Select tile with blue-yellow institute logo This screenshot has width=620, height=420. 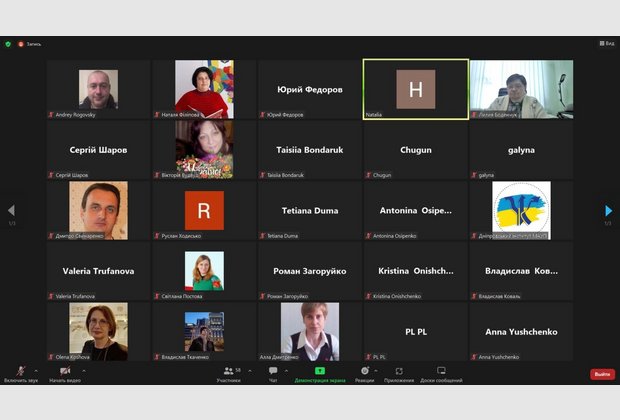pos(521,210)
